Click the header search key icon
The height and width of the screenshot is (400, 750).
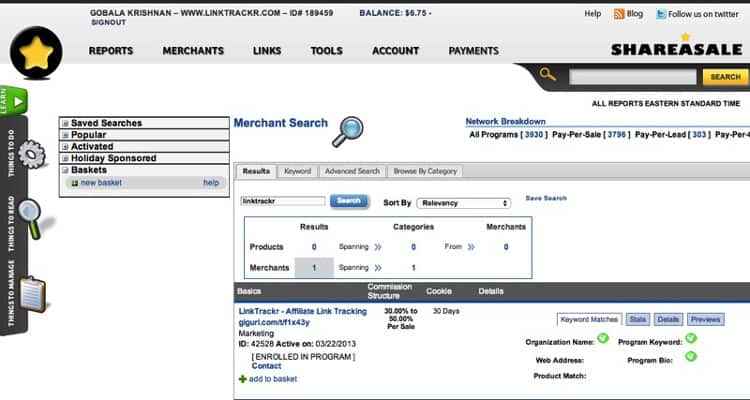pos(548,74)
